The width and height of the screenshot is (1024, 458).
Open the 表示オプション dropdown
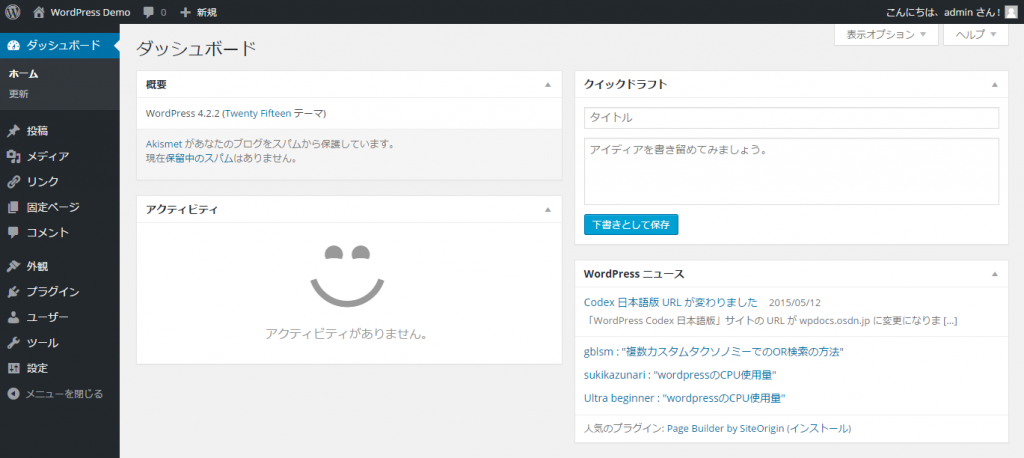886,35
